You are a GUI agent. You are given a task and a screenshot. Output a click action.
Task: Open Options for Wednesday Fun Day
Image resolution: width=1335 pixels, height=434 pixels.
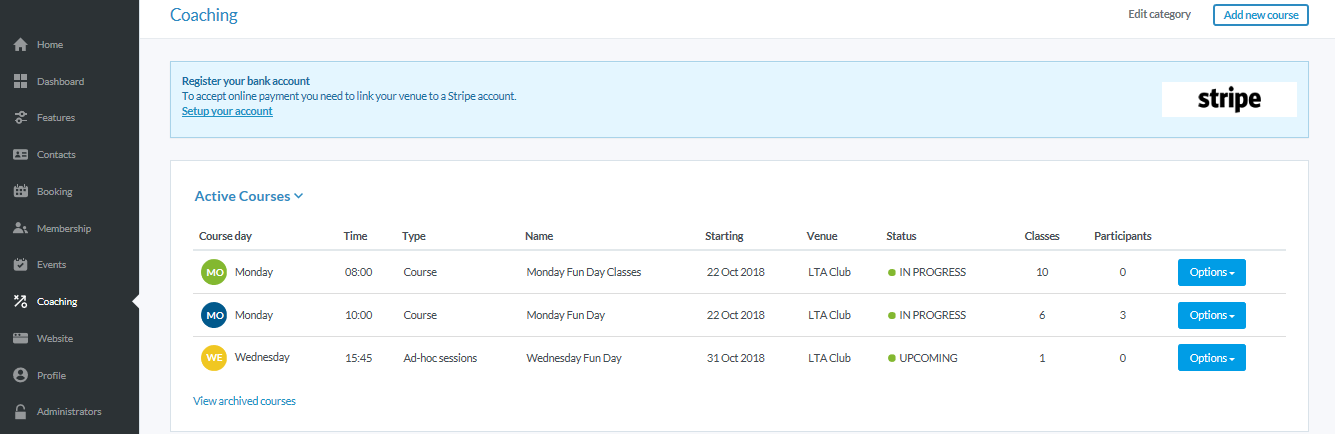(x=1211, y=358)
